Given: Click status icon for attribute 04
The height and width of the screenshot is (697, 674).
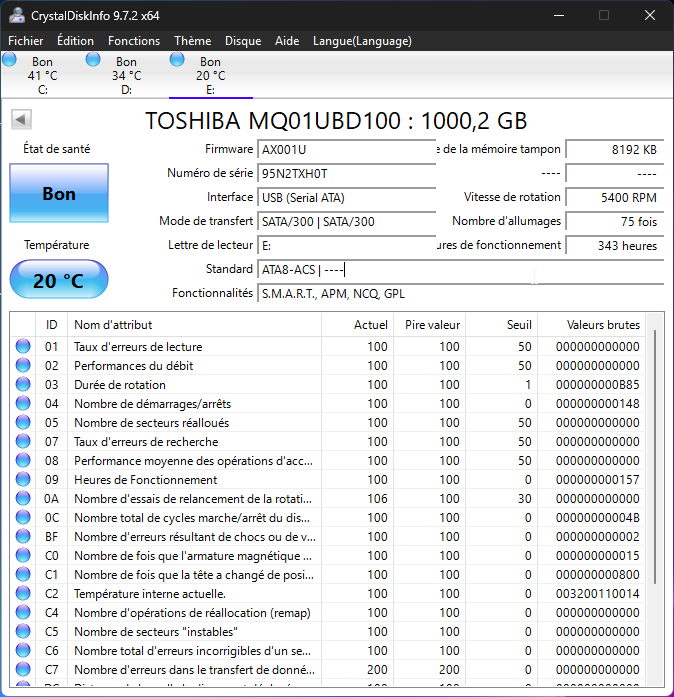Looking at the screenshot, I should pyautogui.click(x=23, y=404).
